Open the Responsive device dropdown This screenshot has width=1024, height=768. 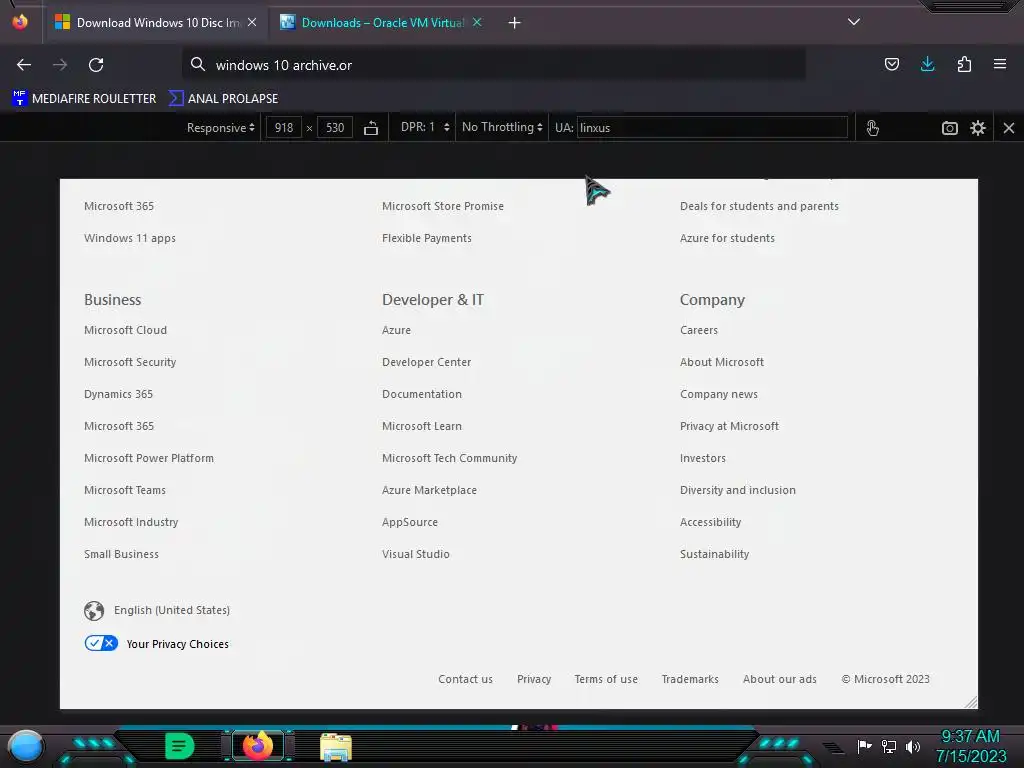tap(221, 127)
